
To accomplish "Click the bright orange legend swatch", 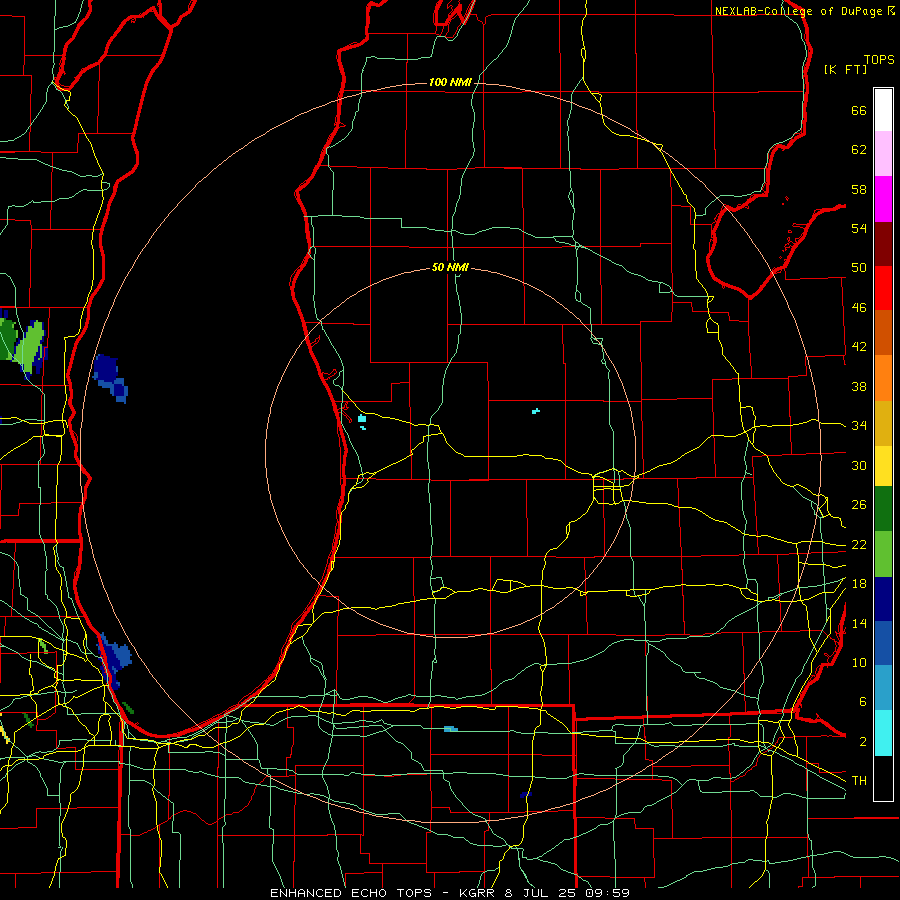I will click(x=883, y=378).
